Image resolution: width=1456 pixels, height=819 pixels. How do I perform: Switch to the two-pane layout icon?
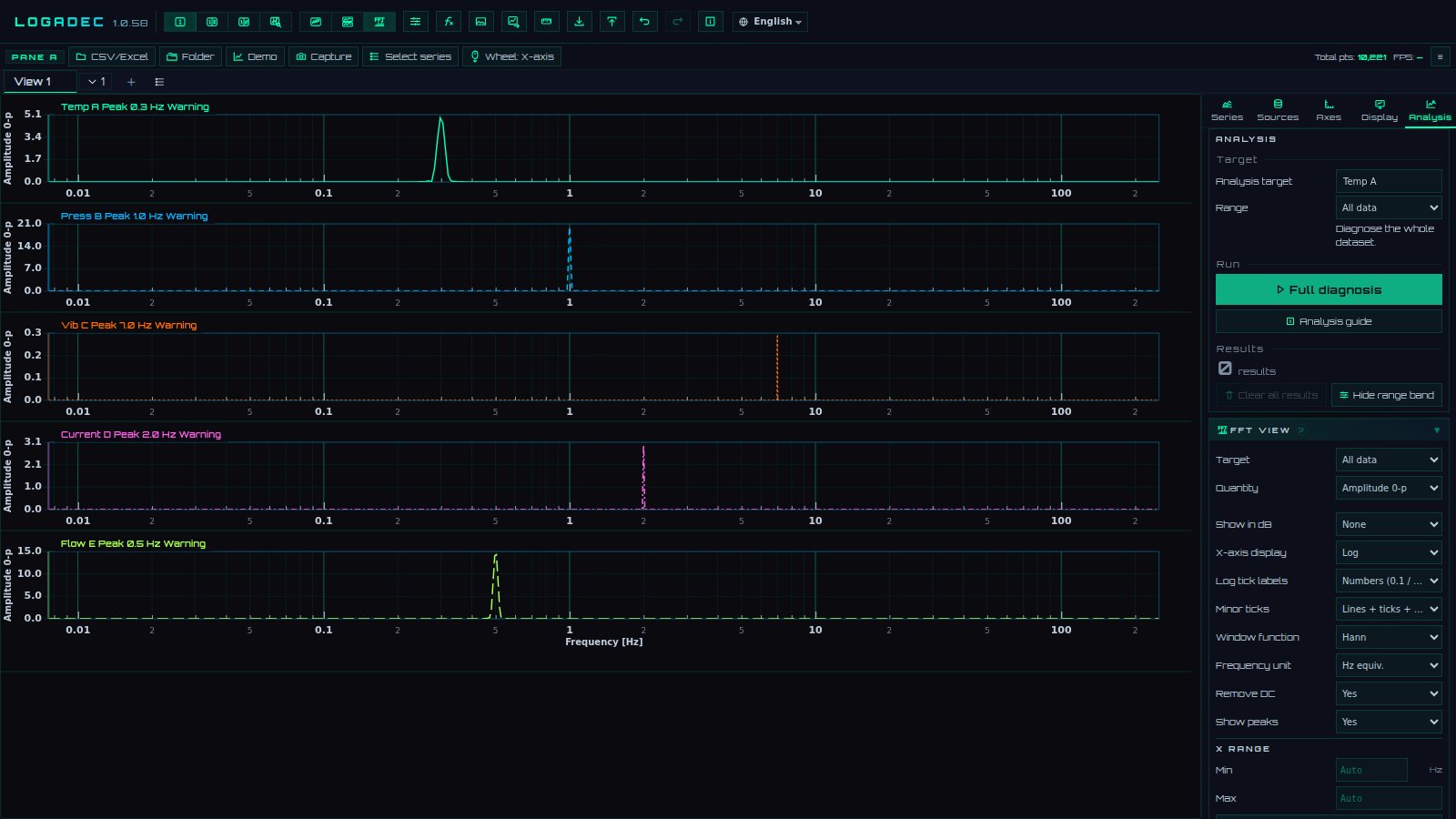tap(212, 22)
